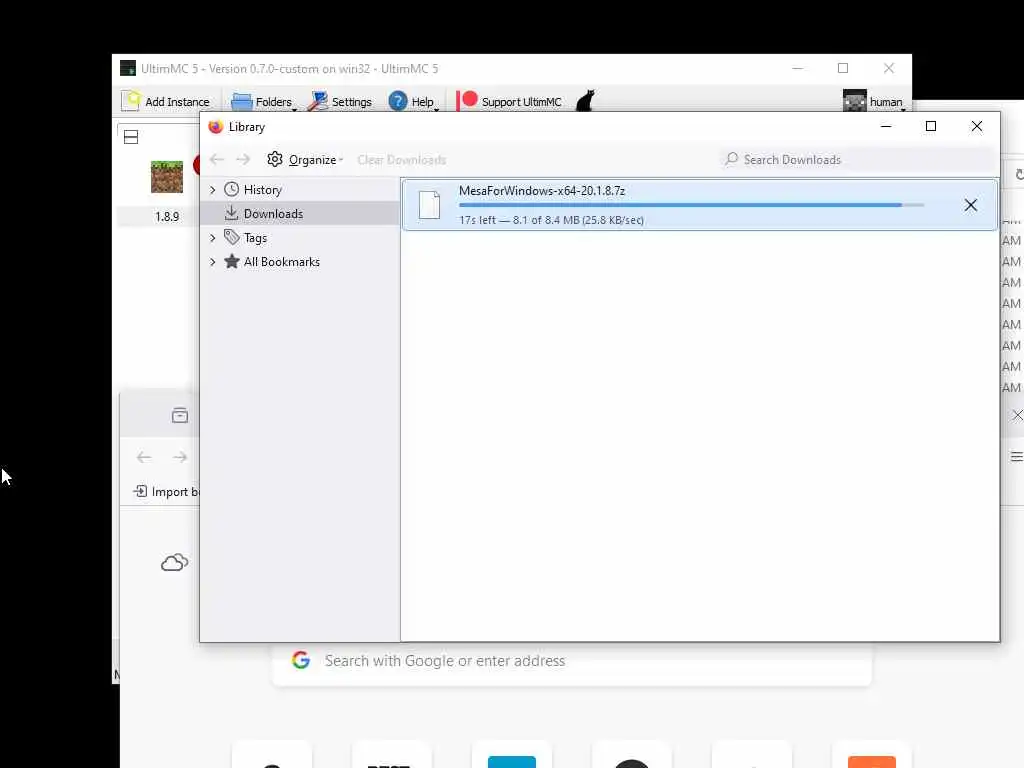Click the Firefox browser back arrow
Image resolution: width=1024 pixels, height=768 pixels.
point(144,457)
